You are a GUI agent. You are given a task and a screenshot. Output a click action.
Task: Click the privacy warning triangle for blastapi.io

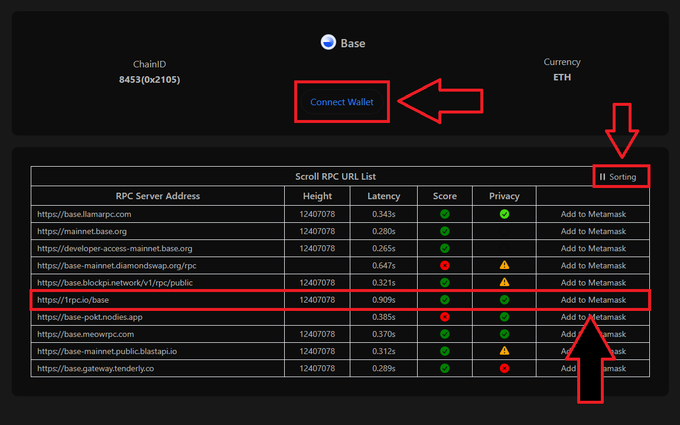click(504, 351)
